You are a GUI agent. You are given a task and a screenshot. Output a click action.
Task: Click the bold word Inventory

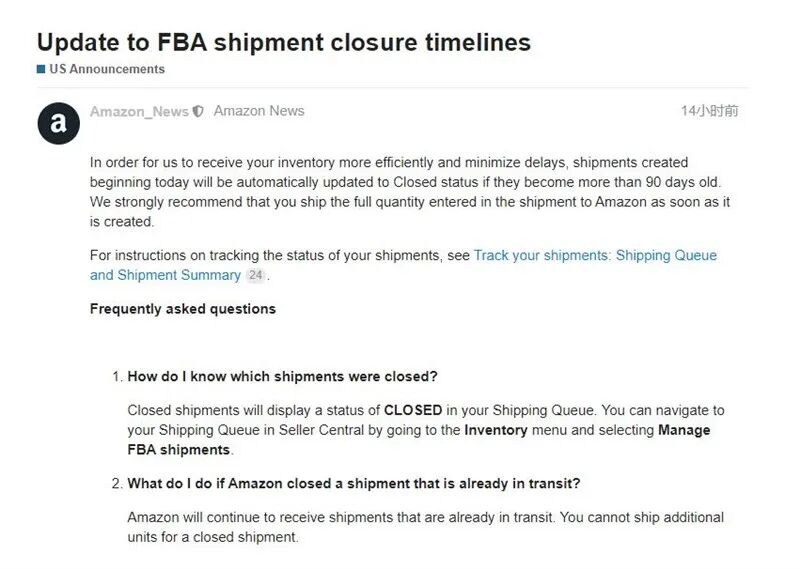pos(496,430)
